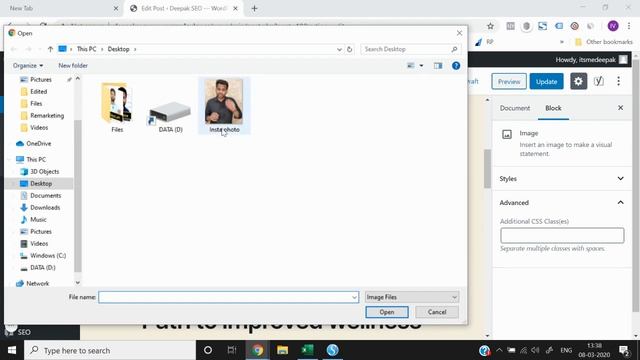The image size is (640, 360).
Task: Select Pictures in Quick access
Action: pyautogui.click(x=41, y=80)
